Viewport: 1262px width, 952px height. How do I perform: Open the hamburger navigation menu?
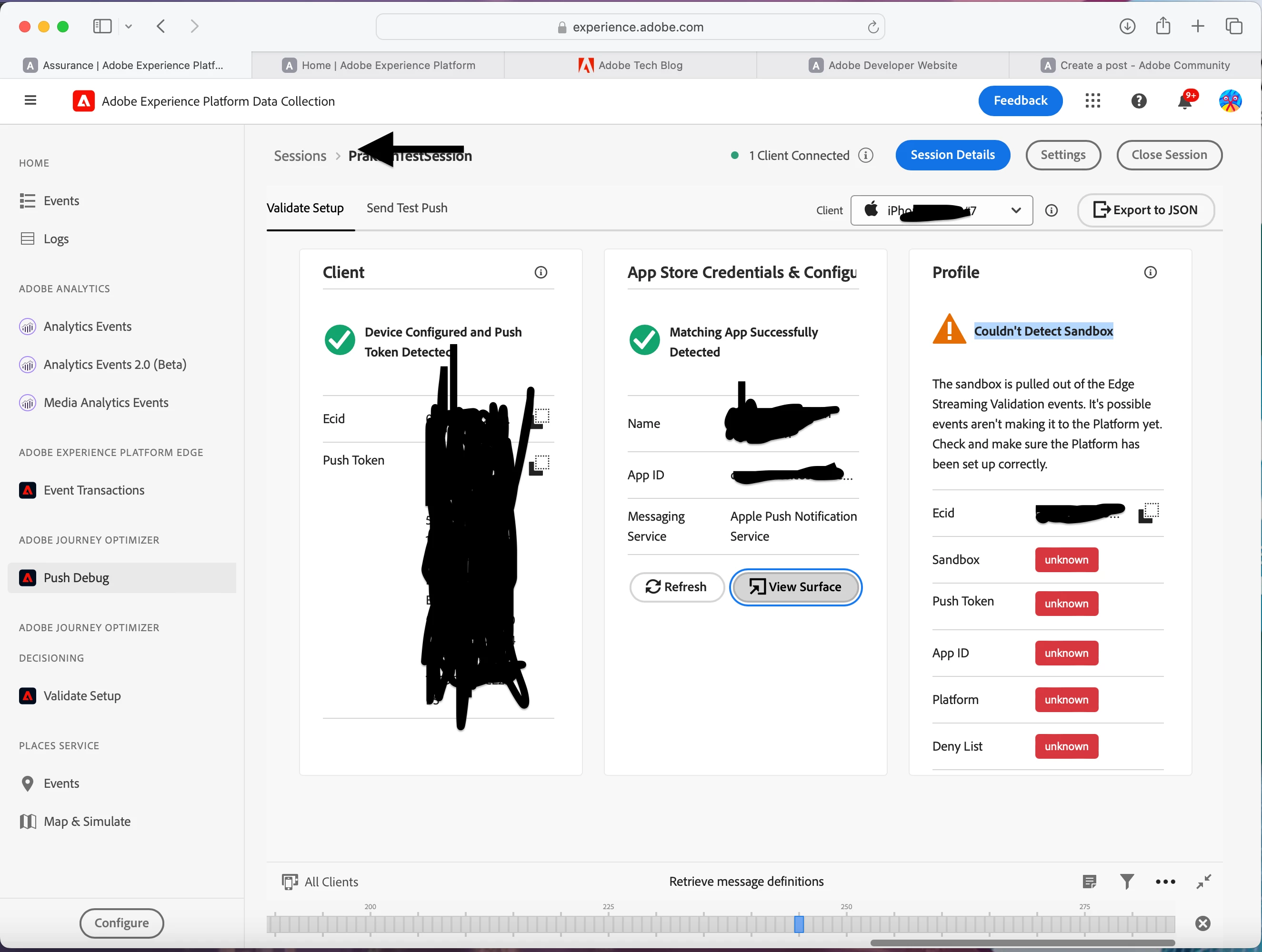[30, 100]
